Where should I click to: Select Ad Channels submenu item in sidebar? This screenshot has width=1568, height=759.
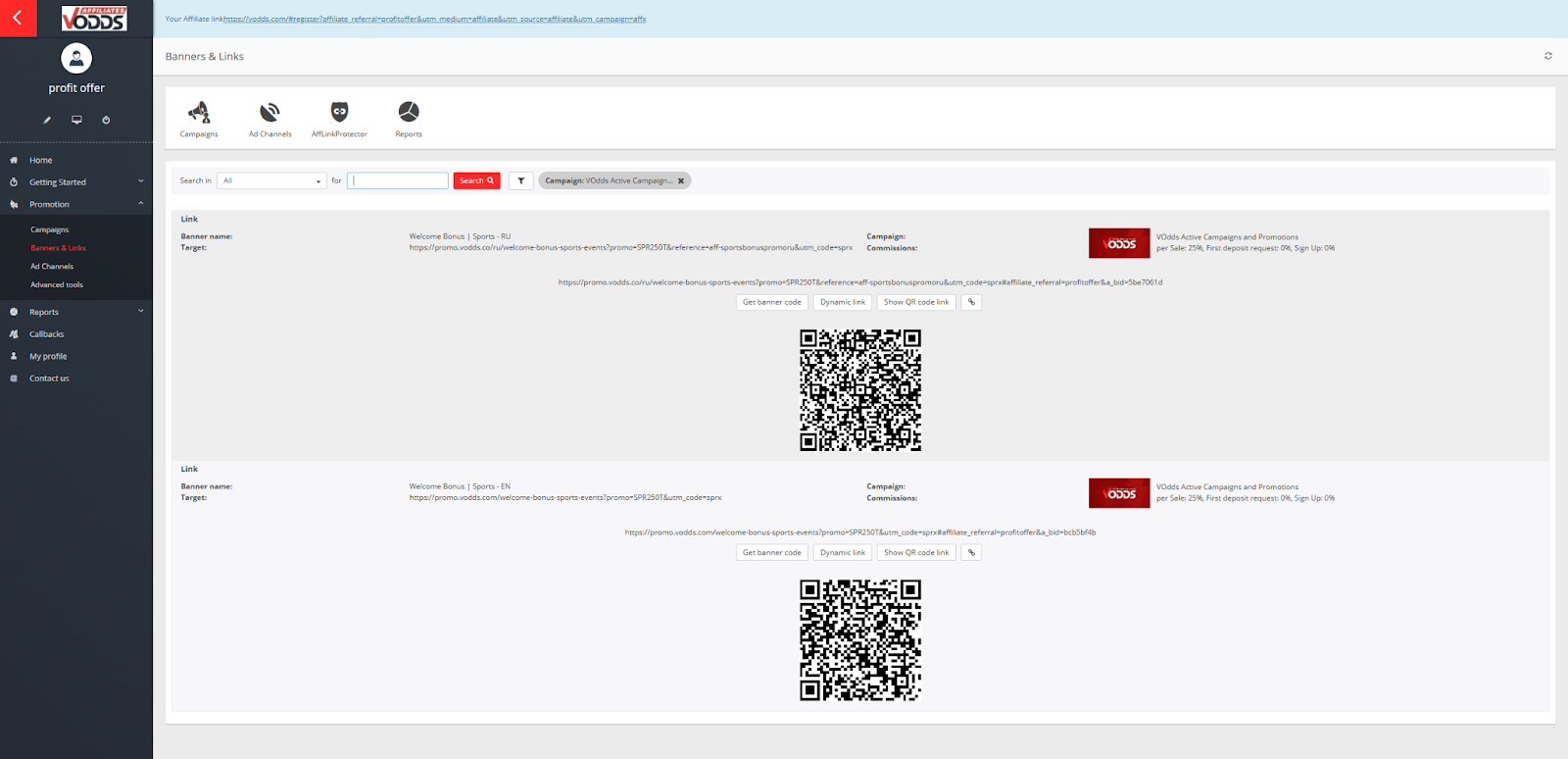pyautogui.click(x=52, y=267)
